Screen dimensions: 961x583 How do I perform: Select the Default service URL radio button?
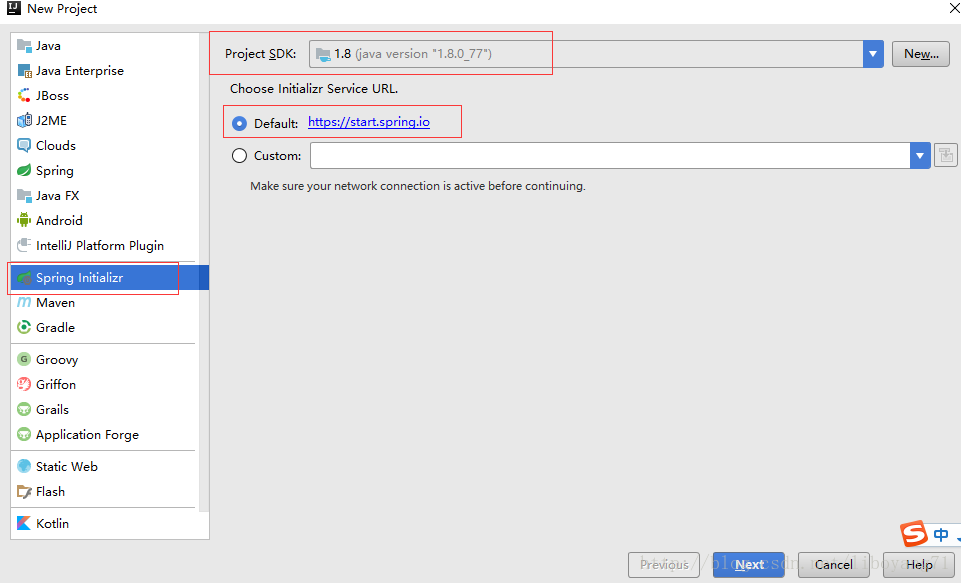coord(239,124)
